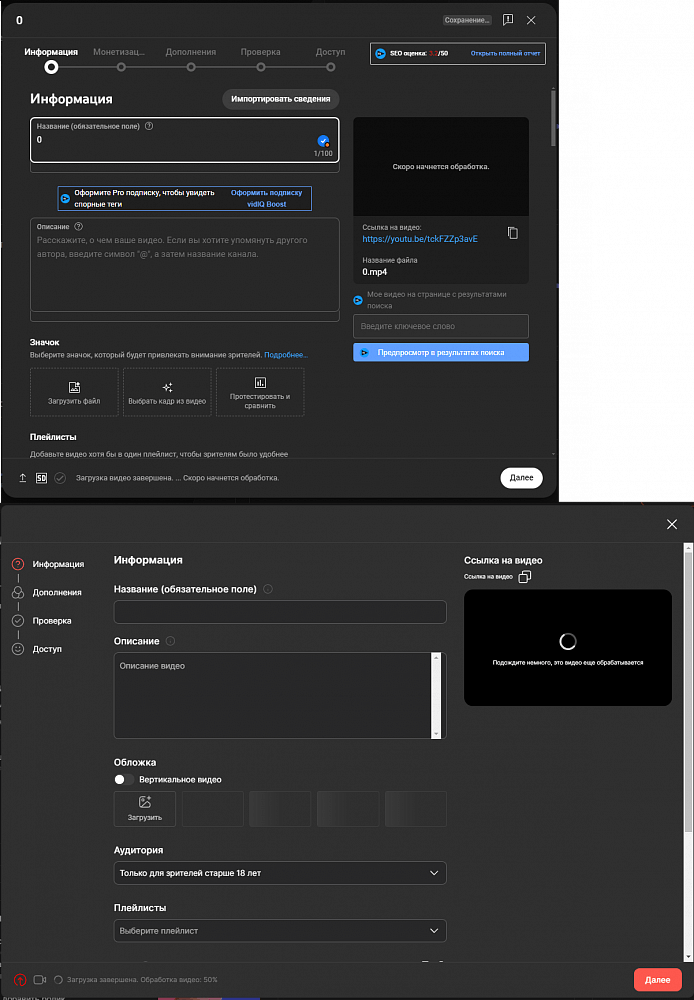Click the checks complete circle icon

click(x=60, y=478)
